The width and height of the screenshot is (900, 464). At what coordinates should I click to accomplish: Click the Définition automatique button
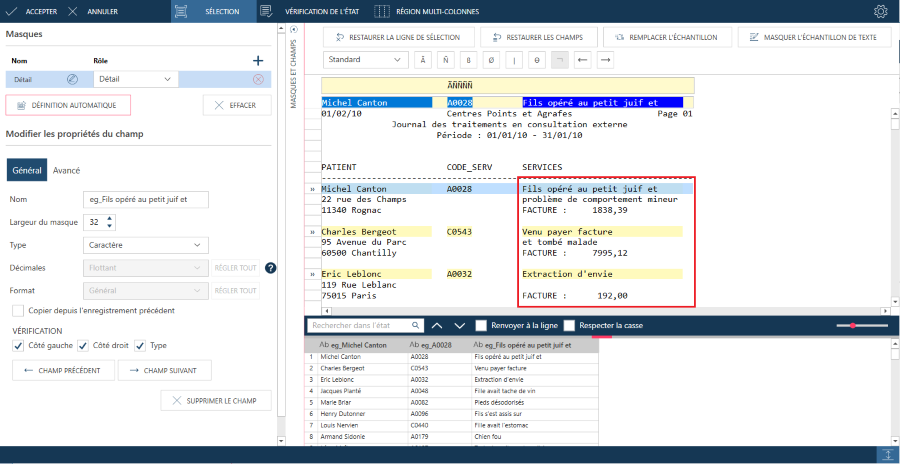point(68,104)
